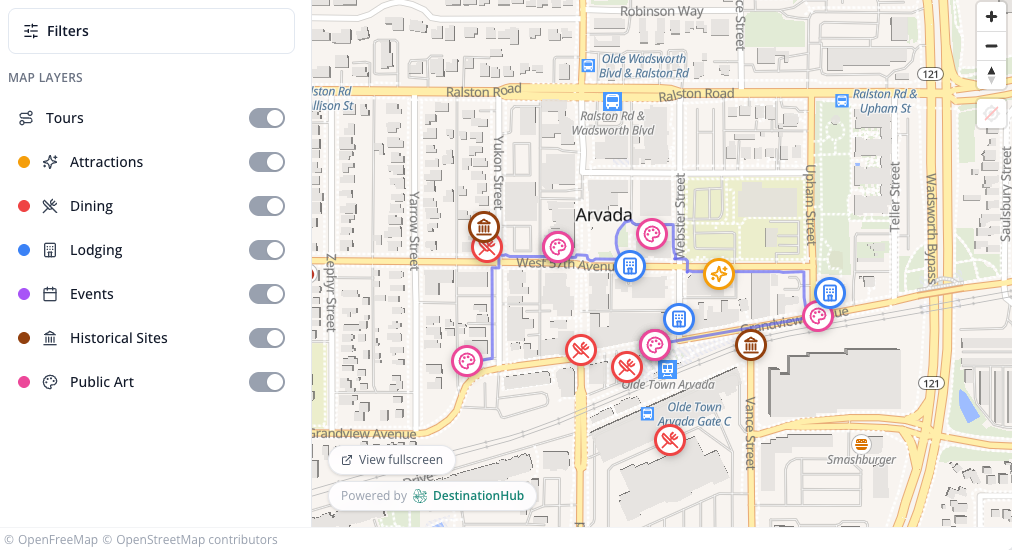Select lodging marker below Upham Street
Screen dimensions: 1012x550
tap(830, 293)
